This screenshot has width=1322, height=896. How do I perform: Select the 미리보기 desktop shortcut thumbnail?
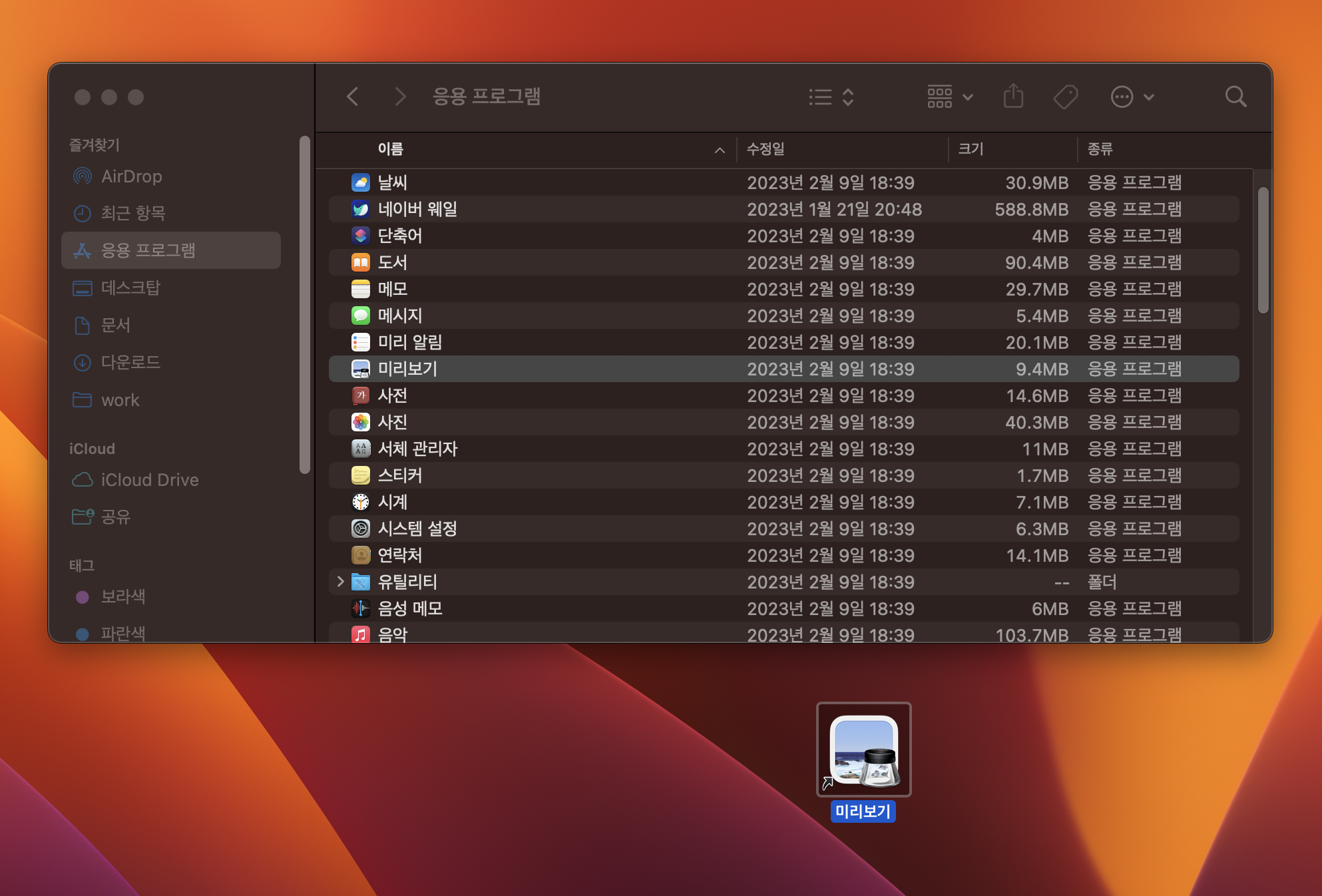click(863, 750)
